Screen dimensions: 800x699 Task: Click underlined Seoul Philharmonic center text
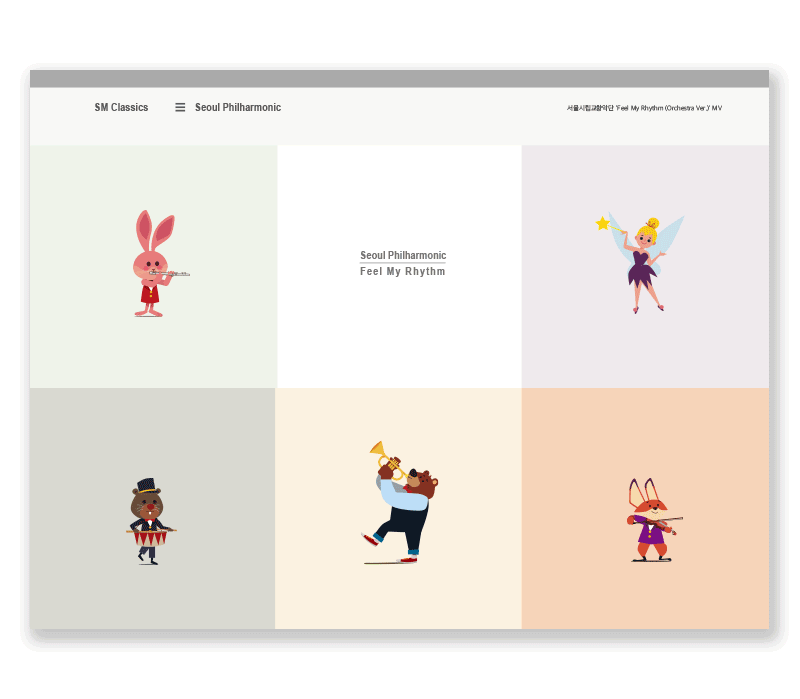tap(403, 255)
